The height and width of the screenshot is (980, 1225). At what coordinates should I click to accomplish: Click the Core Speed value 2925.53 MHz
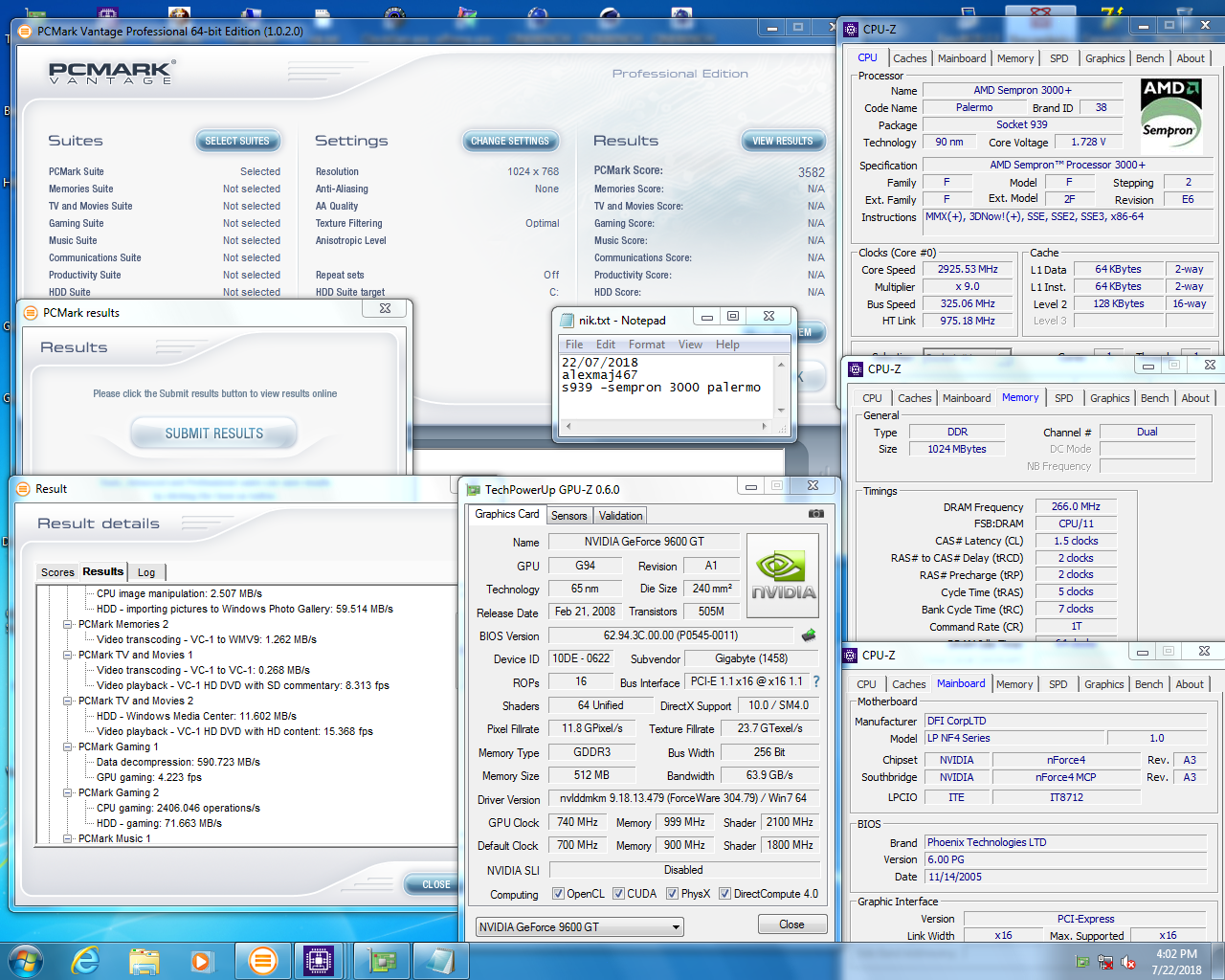click(968, 270)
